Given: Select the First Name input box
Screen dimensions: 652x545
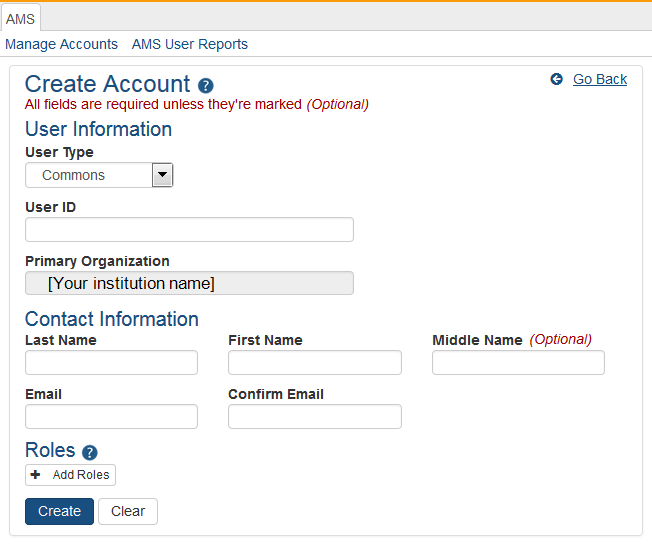Looking at the screenshot, I should pyautogui.click(x=315, y=363).
